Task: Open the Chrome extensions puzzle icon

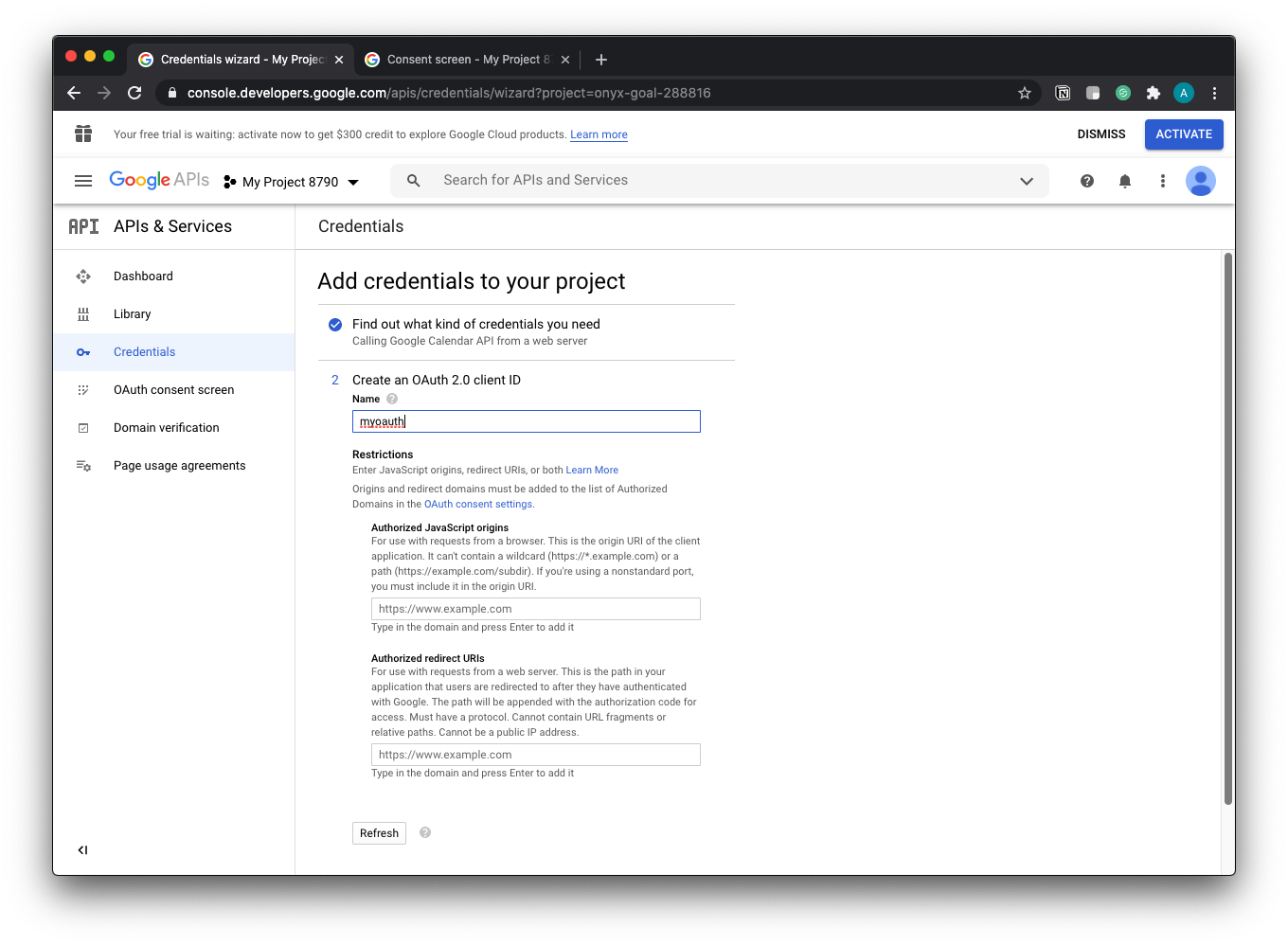Action: click(x=1153, y=93)
